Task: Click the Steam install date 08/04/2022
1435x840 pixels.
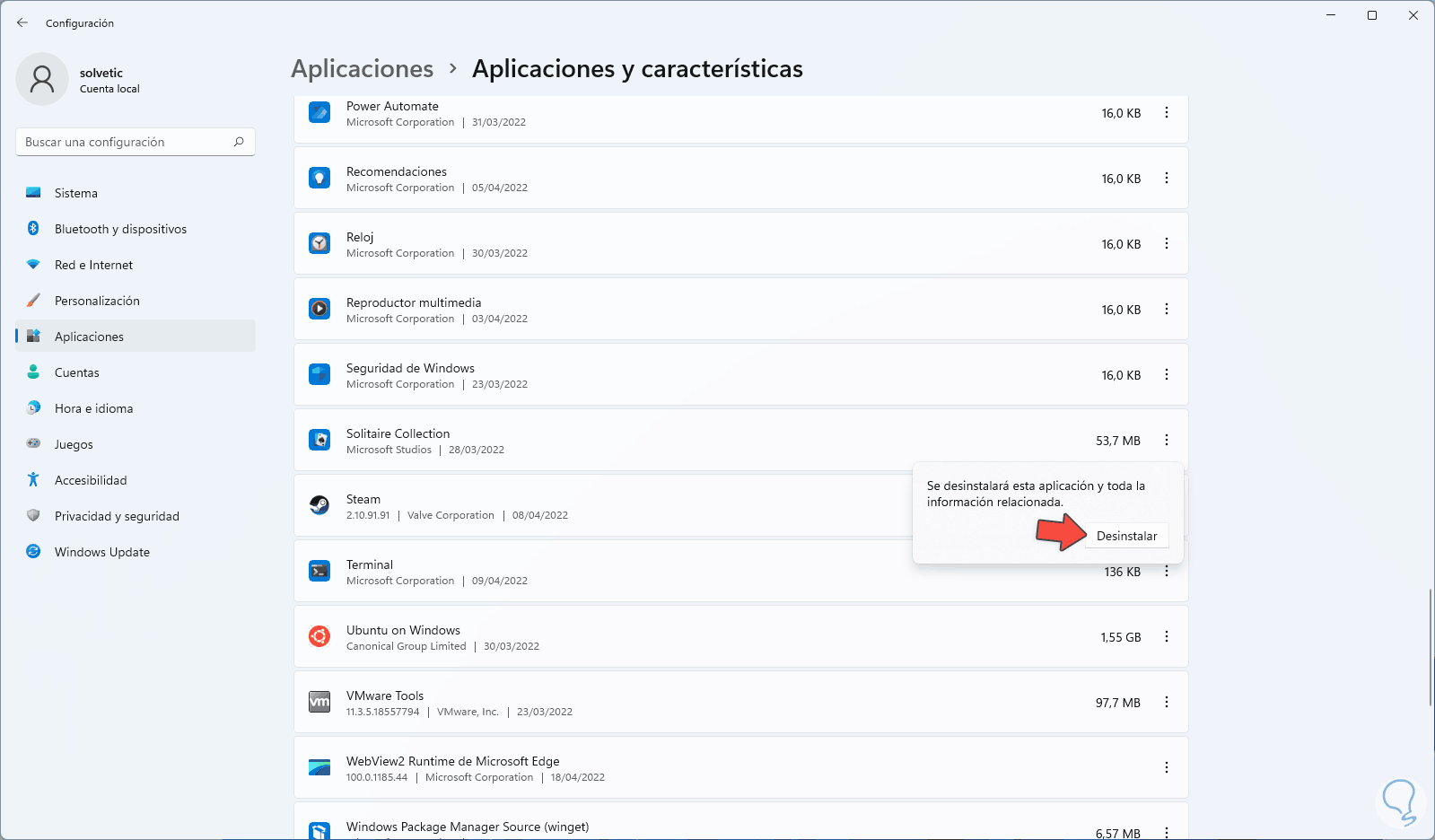Action: [540, 515]
